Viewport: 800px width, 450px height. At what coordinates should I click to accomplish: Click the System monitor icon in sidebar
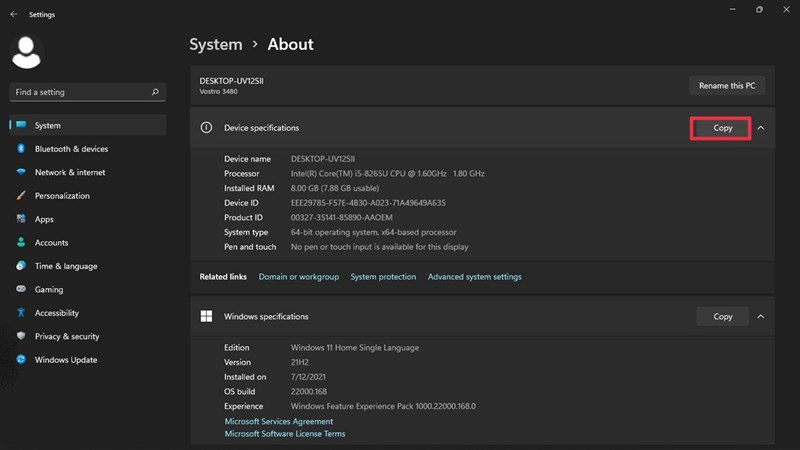[21, 125]
